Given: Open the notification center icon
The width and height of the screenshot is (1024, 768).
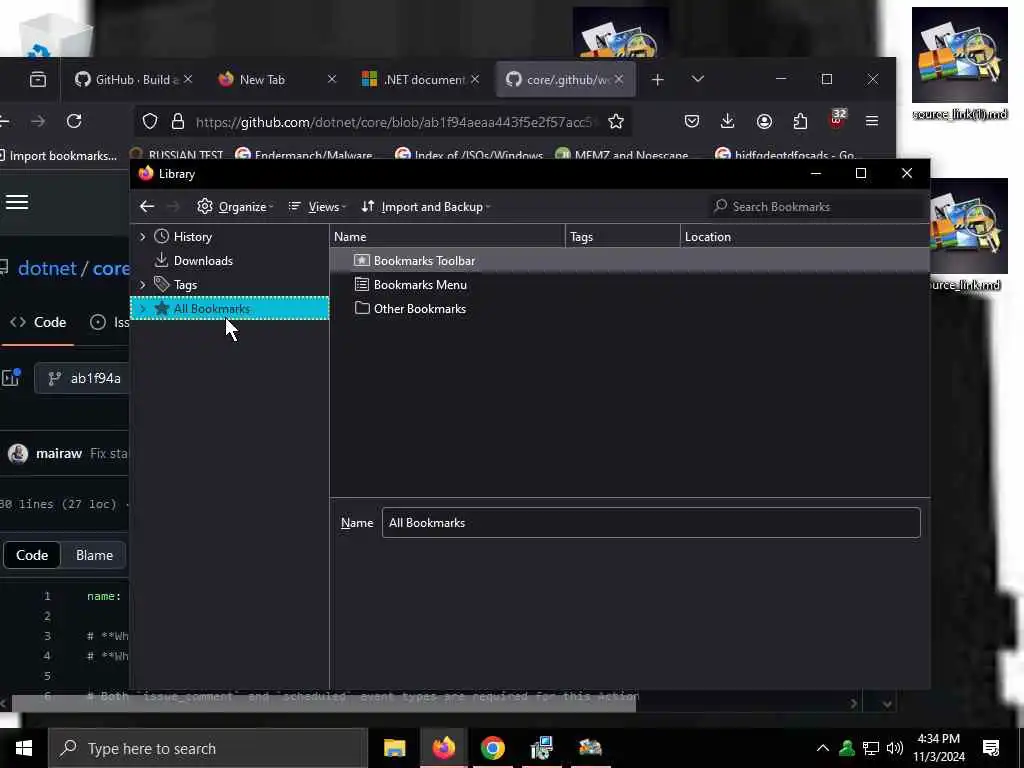Looking at the screenshot, I should (991, 748).
